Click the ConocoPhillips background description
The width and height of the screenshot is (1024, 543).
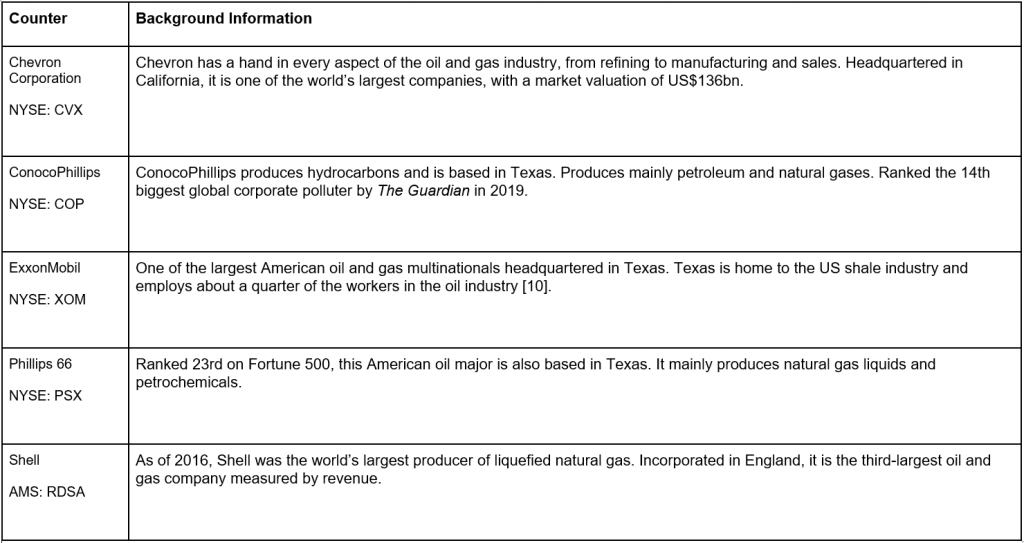click(x=563, y=182)
